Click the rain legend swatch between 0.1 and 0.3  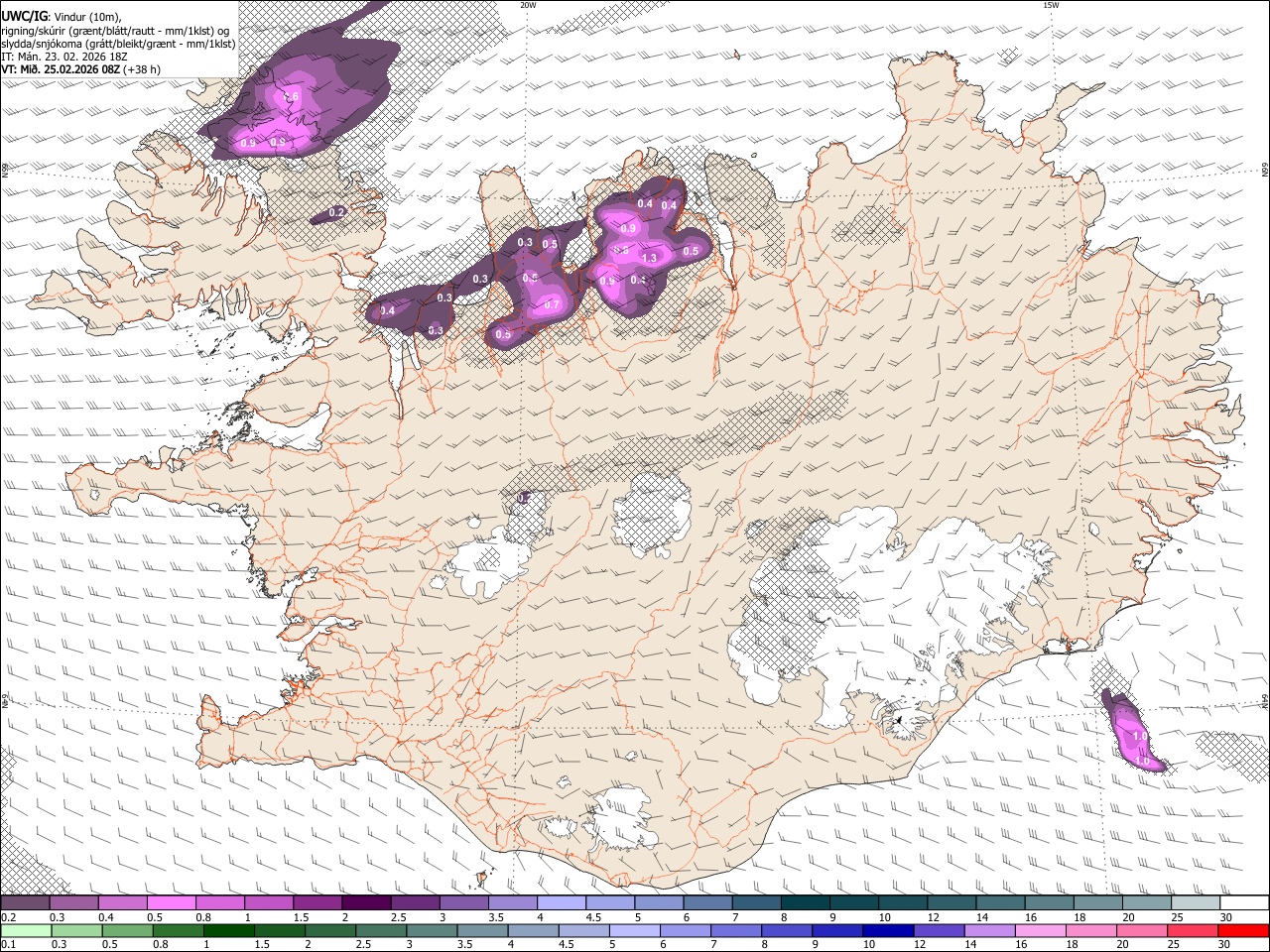pos(25,930)
